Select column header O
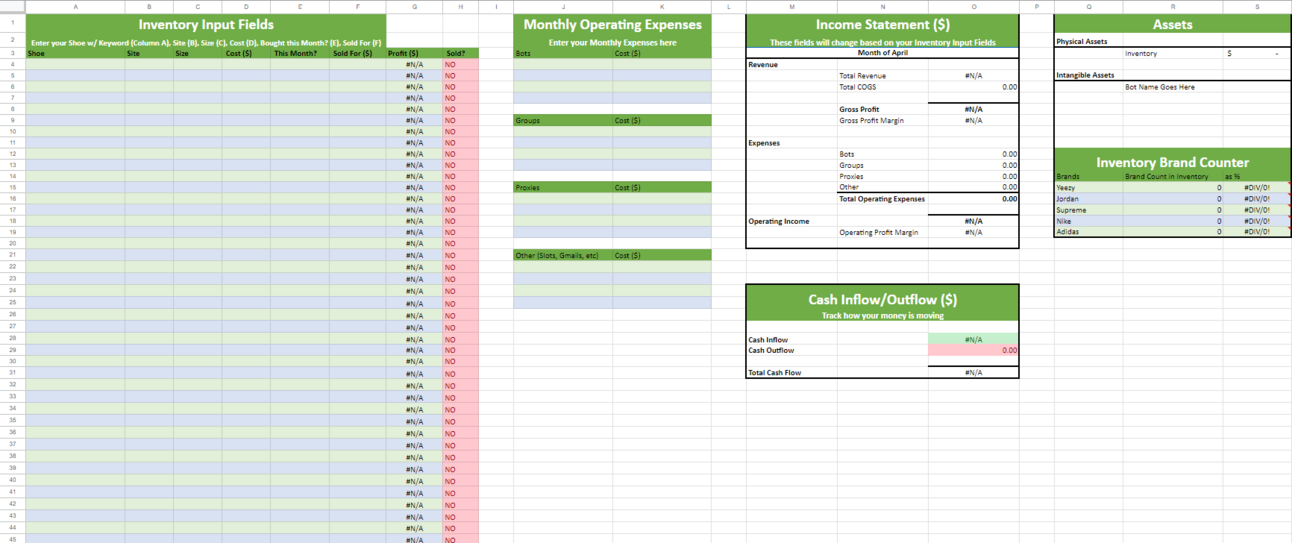Viewport: 1292px width, 543px height. coord(973,6)
